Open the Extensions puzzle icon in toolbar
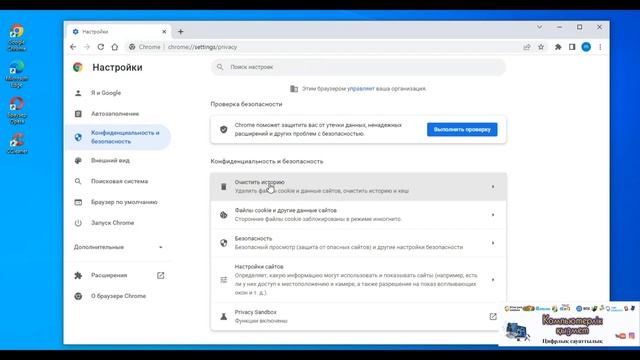Viewport: 640px width, 360px height. [558, 47]
